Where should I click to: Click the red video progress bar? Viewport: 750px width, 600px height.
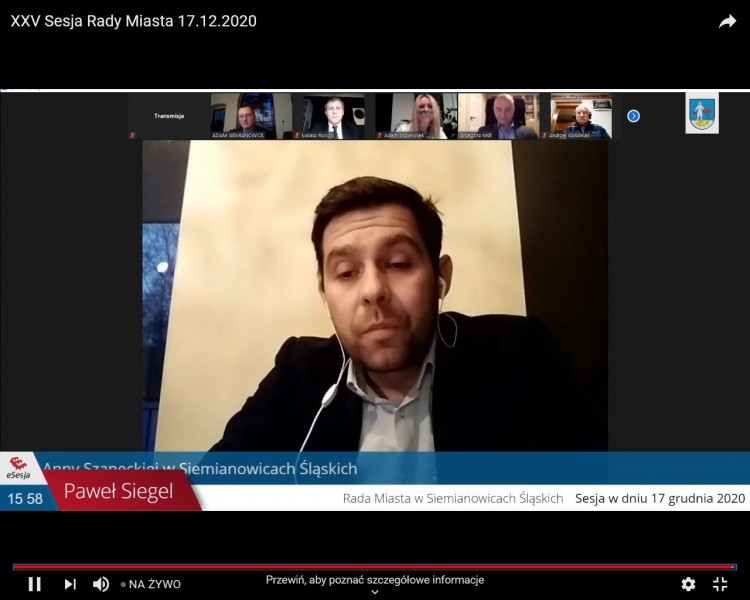pyautogui.click(x=375, y=567)
